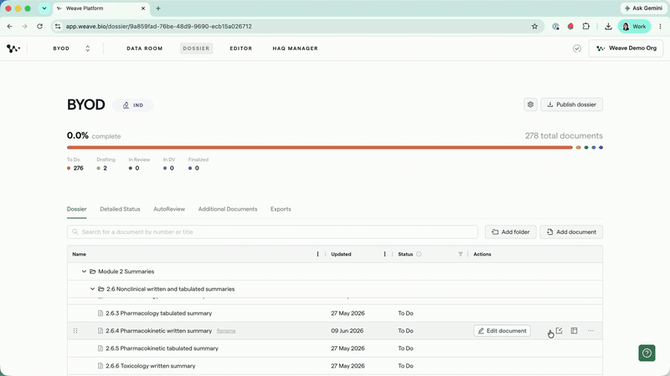Open the Weave Demo Org menu
670x376 pixels.
pos(626,48)
